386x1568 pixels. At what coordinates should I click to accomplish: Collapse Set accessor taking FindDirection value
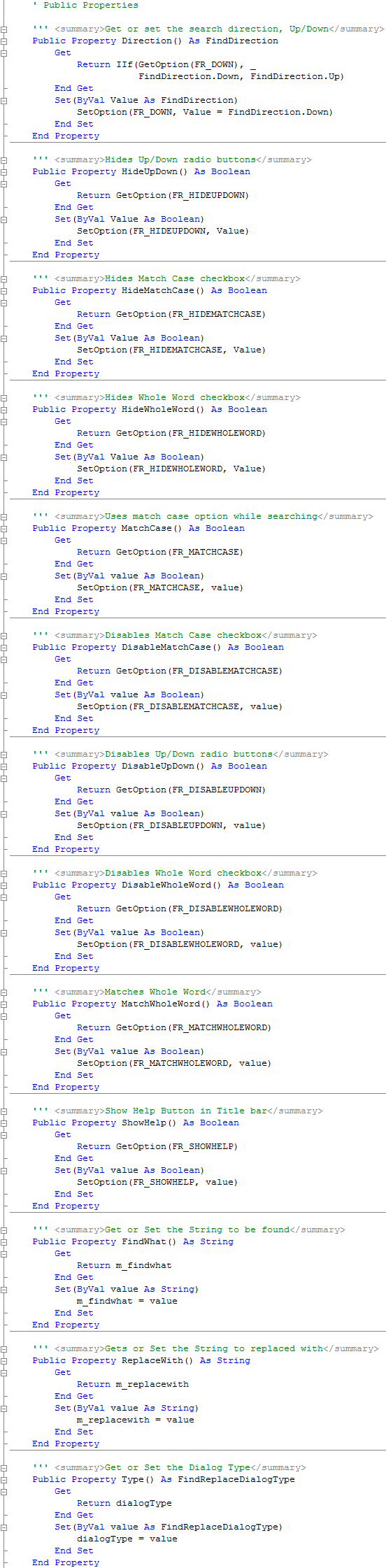coord(4,101)
